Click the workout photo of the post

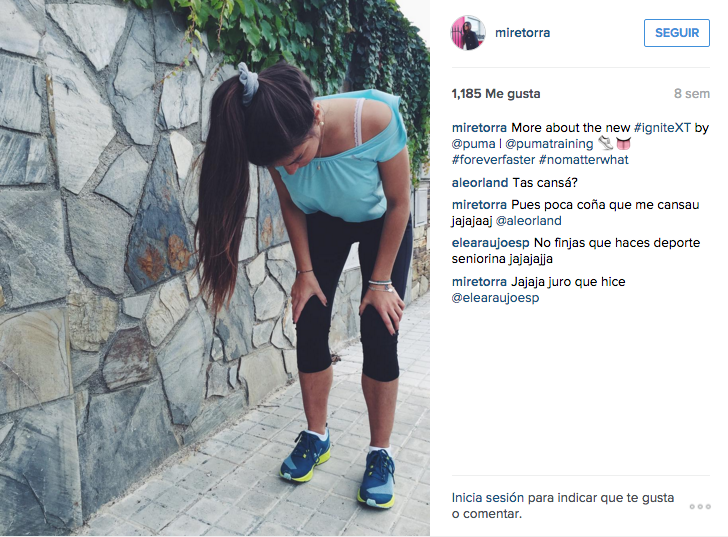click(215, 268)
